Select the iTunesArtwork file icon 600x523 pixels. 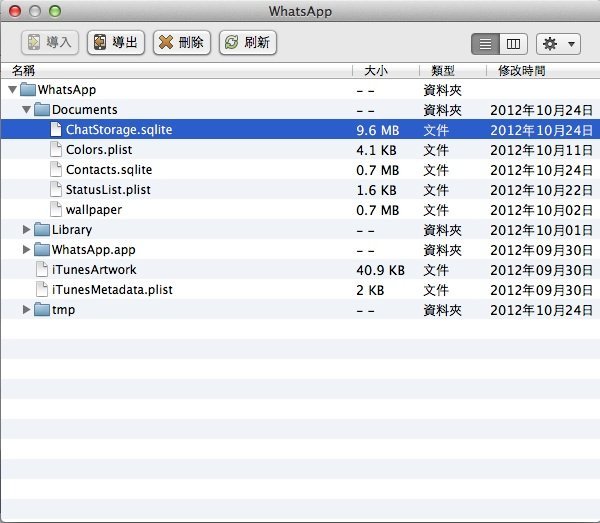[41, 270]
